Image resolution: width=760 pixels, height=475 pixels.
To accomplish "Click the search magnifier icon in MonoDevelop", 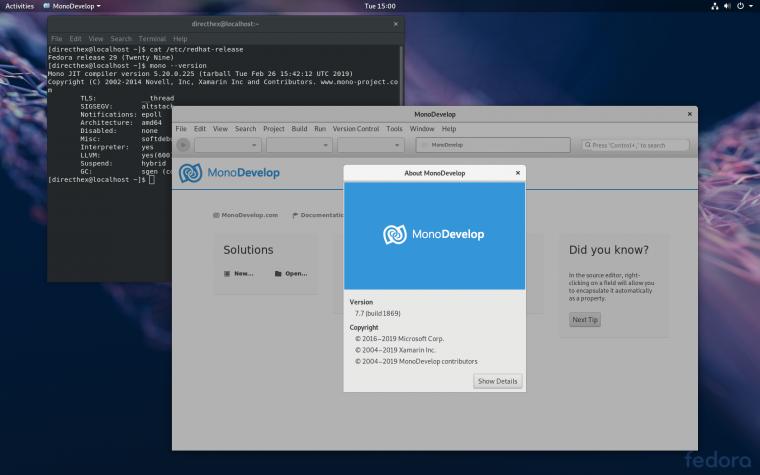I will 587,144.
